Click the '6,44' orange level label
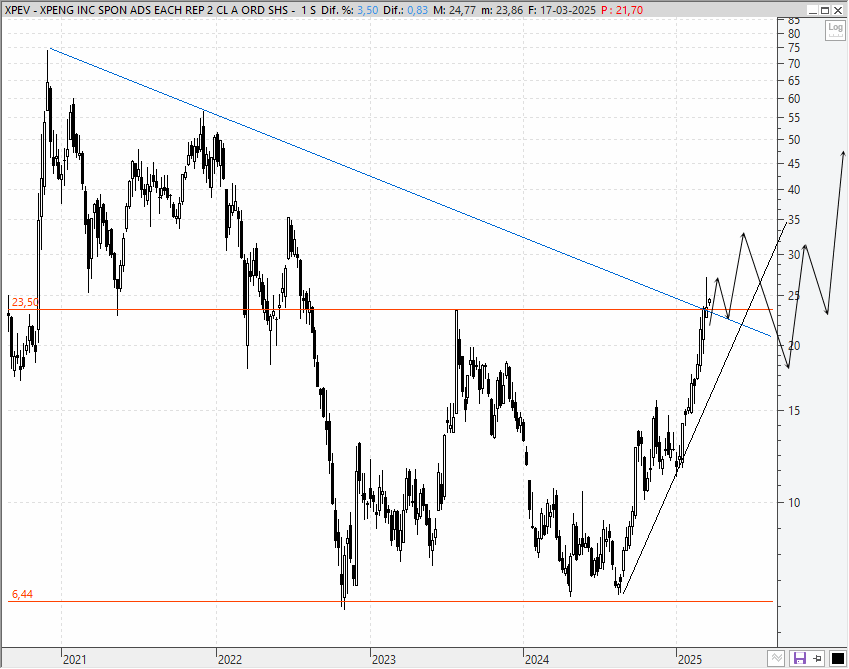This screenshot has height=669, width=849. tap(22, 594)
